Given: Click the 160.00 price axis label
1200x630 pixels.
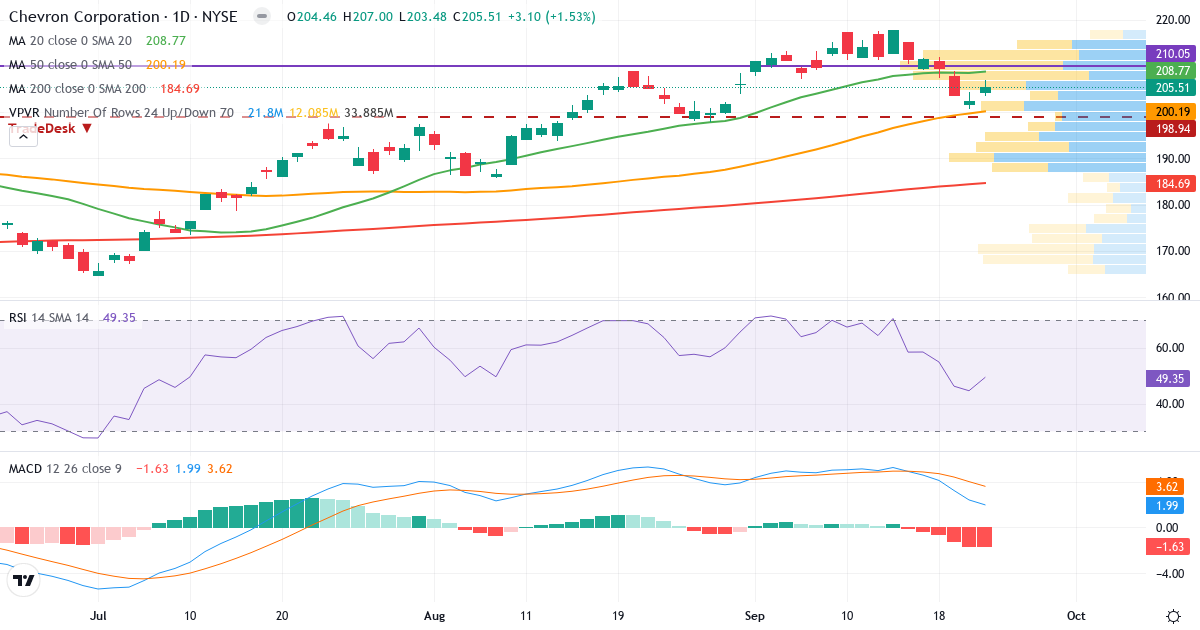Looking at the screenshot, I should click(1171, 297).
